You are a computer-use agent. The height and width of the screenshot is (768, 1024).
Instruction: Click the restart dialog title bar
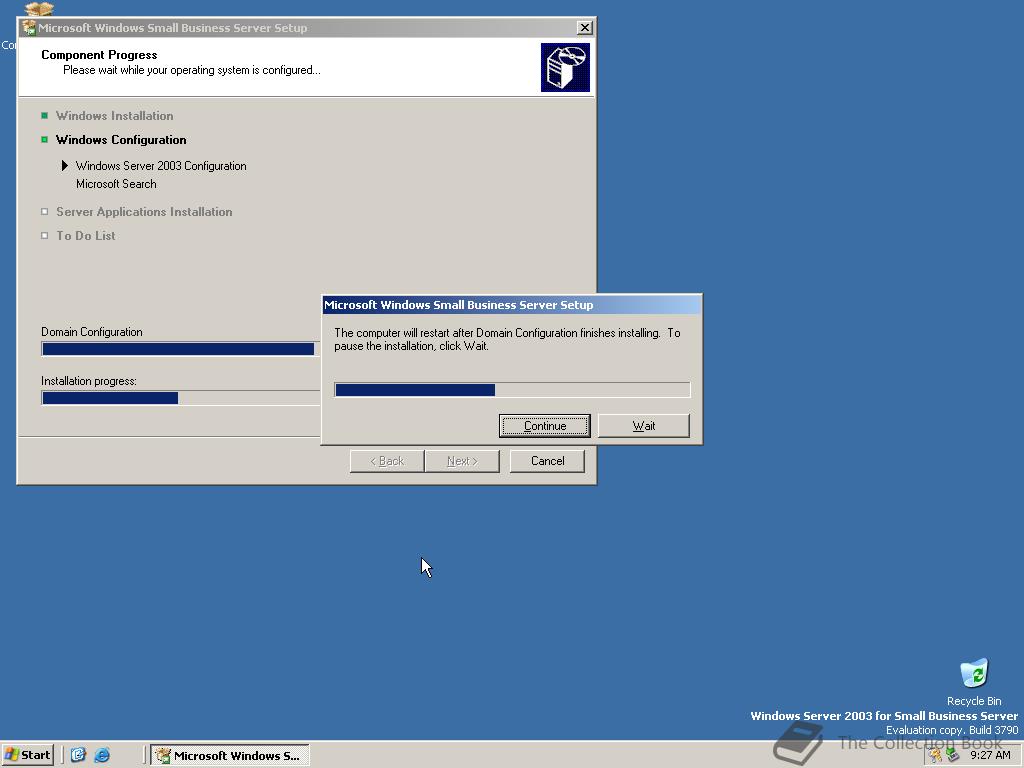point(512,305)
